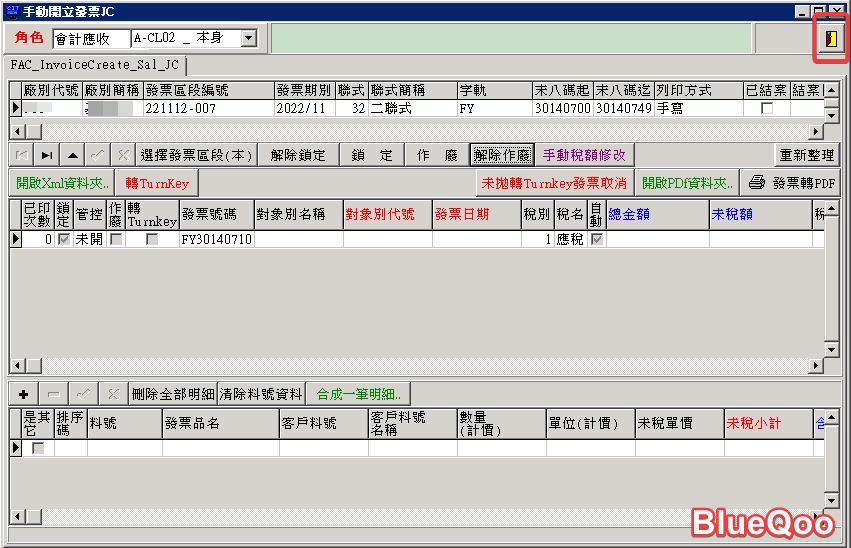The width and height of the screenshot is (851, 548).
Task: Check the 作廢 checkbox for invoice FY30140710
Action: point(116,240)
